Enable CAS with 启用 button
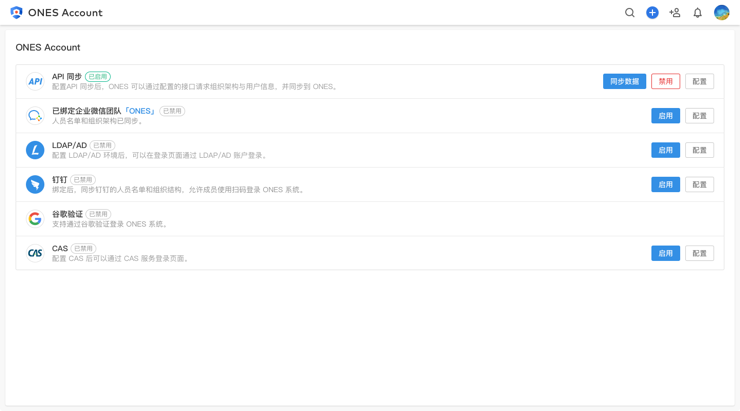Viewport: 740px width, 411px height. pos(665,253)
